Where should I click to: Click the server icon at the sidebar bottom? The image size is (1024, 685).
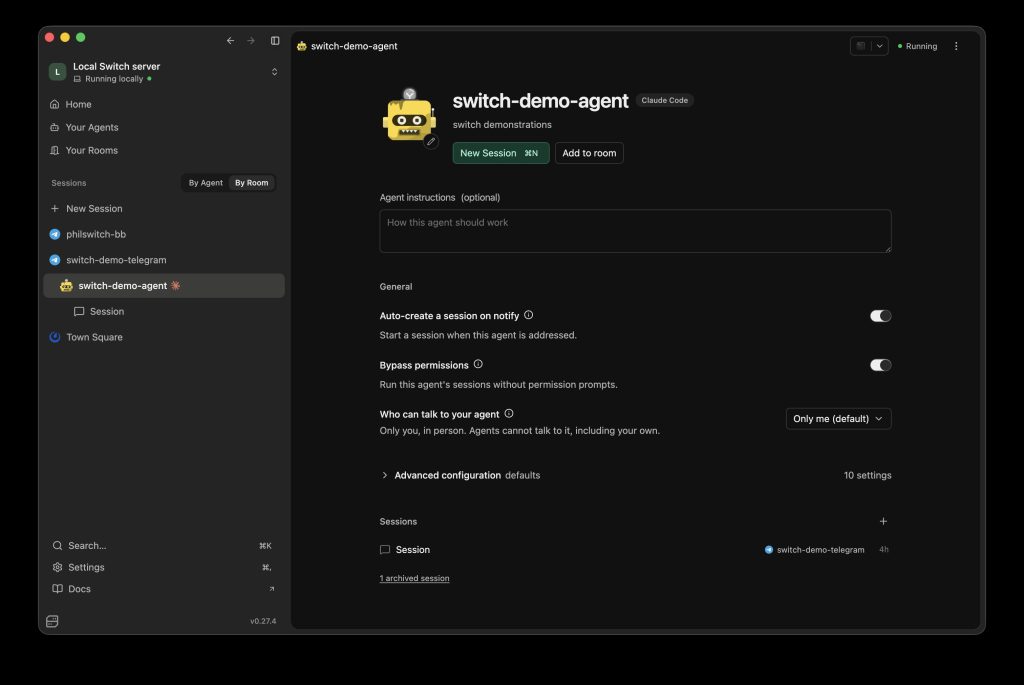tap(52, 621)
